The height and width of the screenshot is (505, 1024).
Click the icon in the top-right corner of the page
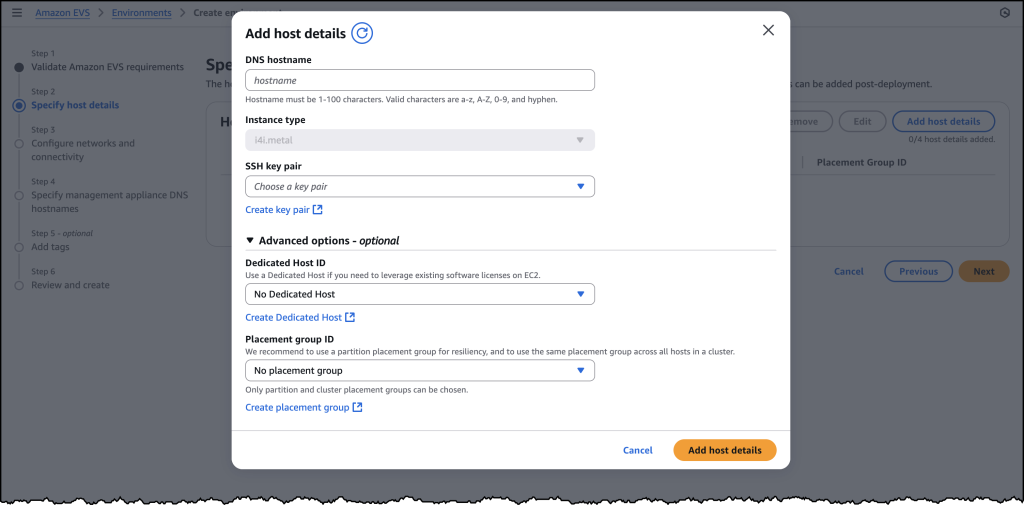(x=1004, y=13)
